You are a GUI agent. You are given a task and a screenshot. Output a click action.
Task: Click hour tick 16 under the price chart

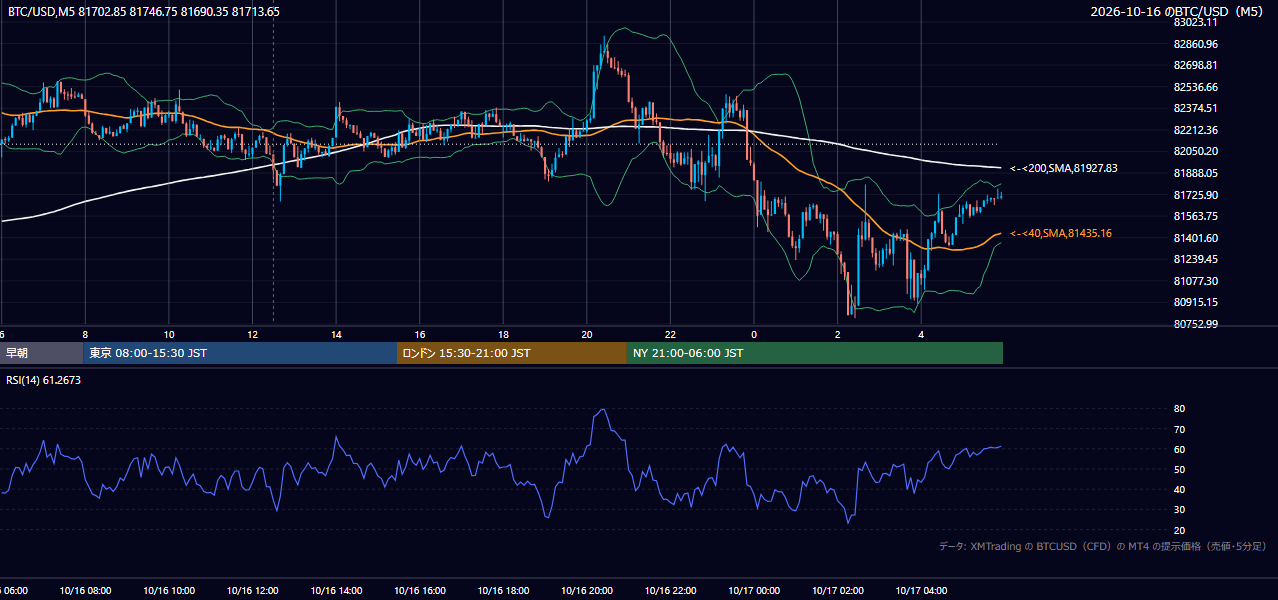click(420, 334)
